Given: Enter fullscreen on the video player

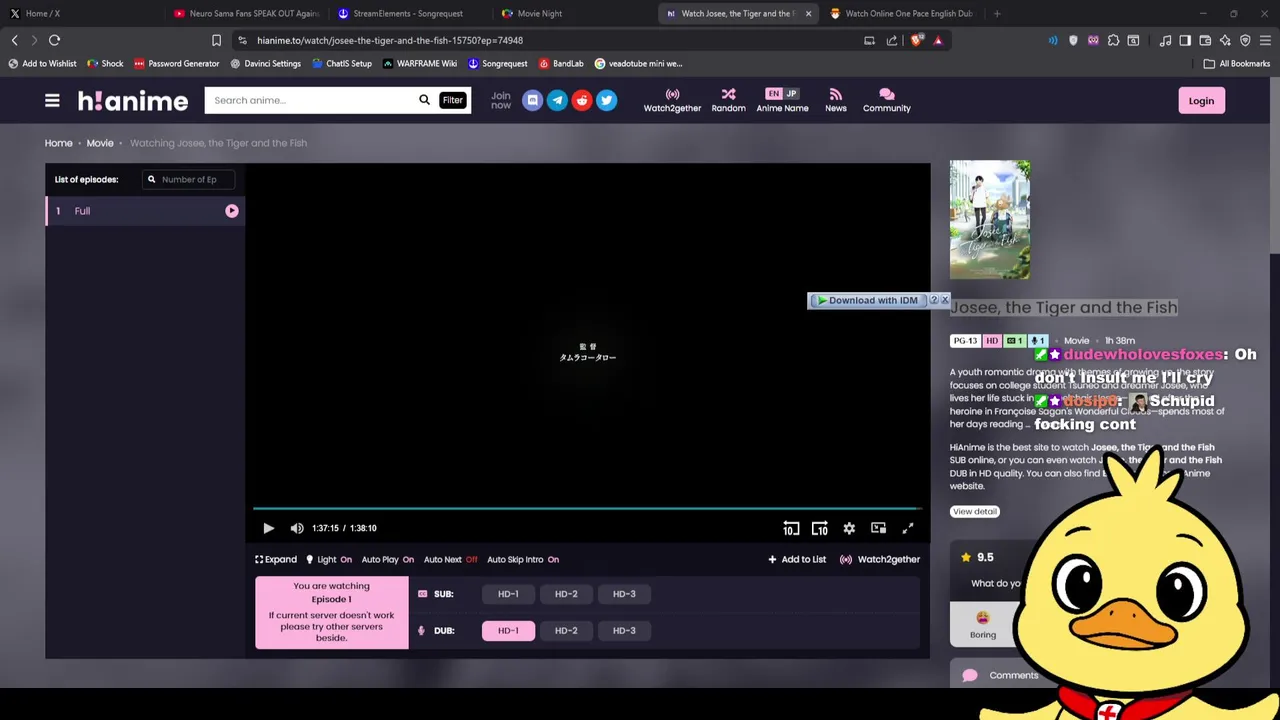Looking at the screenshot, I should [908, 528].
